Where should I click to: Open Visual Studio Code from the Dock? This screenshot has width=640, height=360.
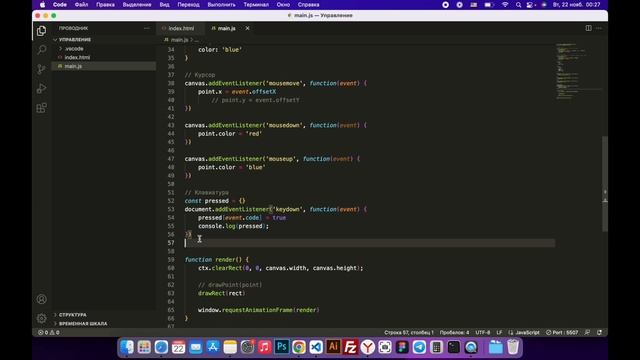pyautogui.click(x=316, y=347)
